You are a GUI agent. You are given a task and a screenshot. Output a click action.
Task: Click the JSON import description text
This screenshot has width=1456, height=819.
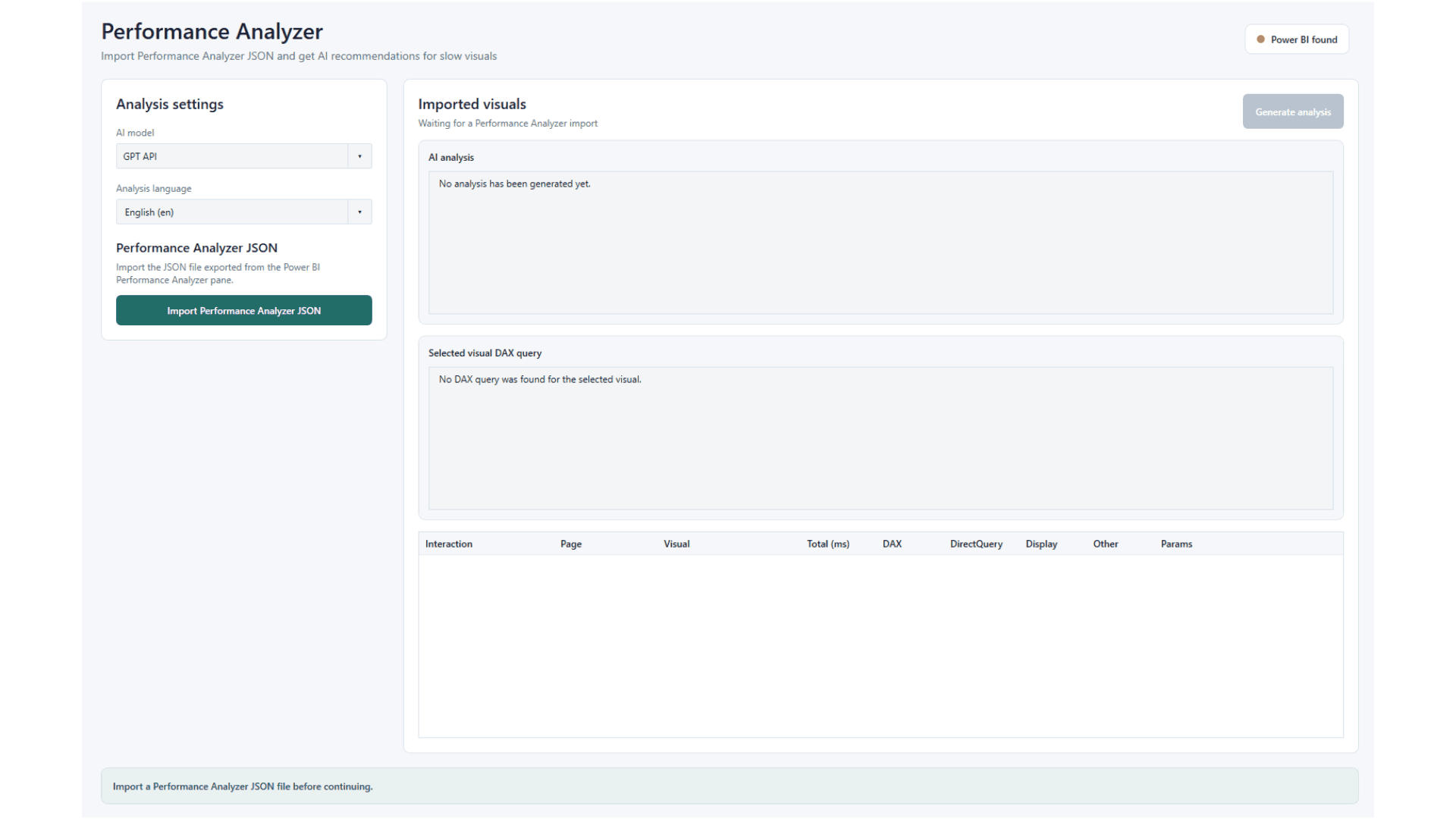point(218,273)
